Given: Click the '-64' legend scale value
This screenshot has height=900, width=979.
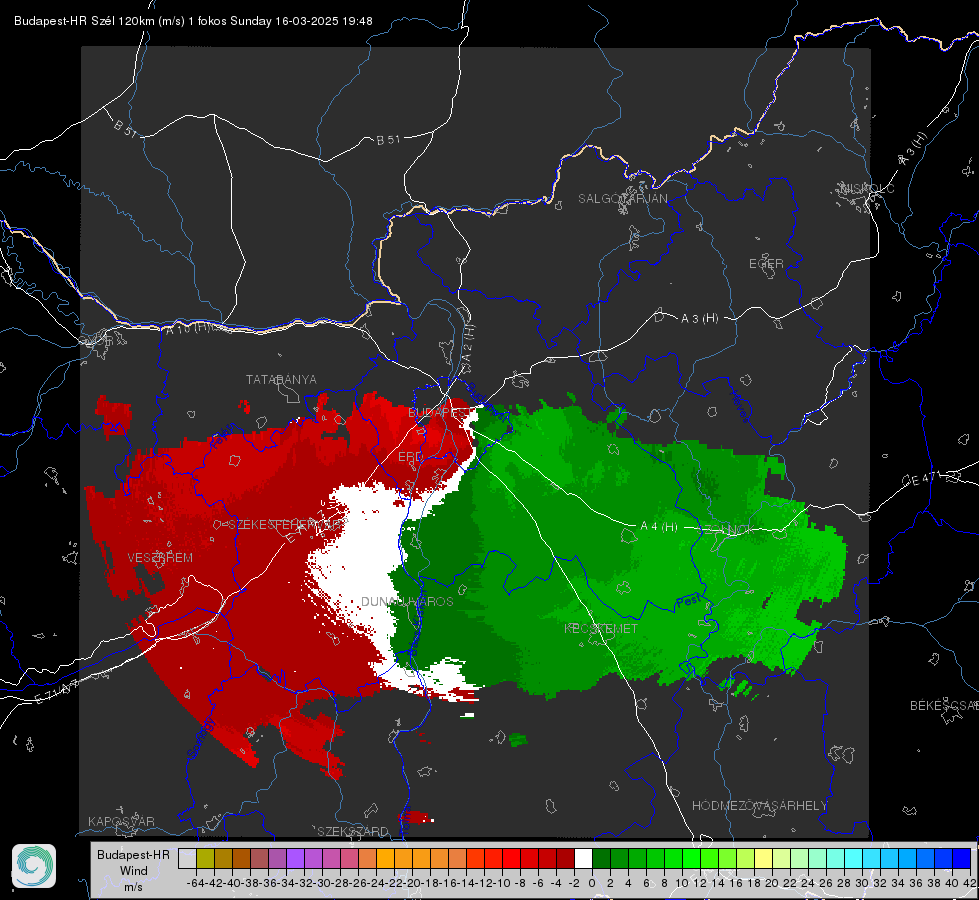Looking at the screenshot, I should 195,883.
